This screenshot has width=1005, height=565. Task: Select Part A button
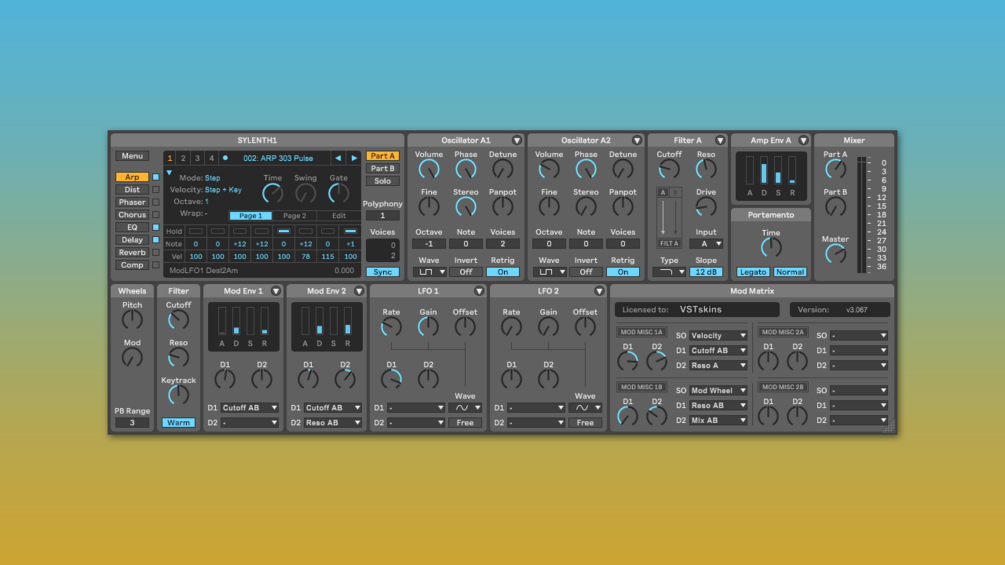(x=383, y=156)
